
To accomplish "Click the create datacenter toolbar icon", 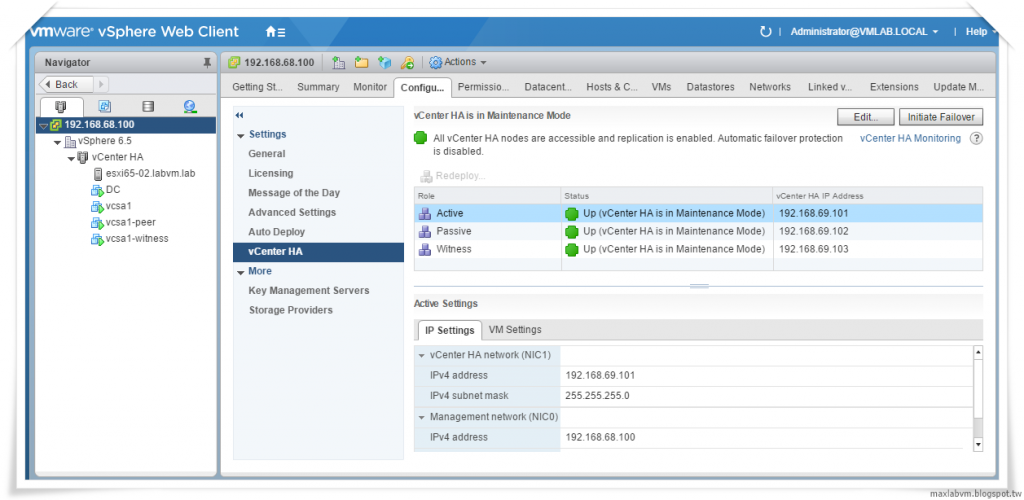I will click(338, 63).
